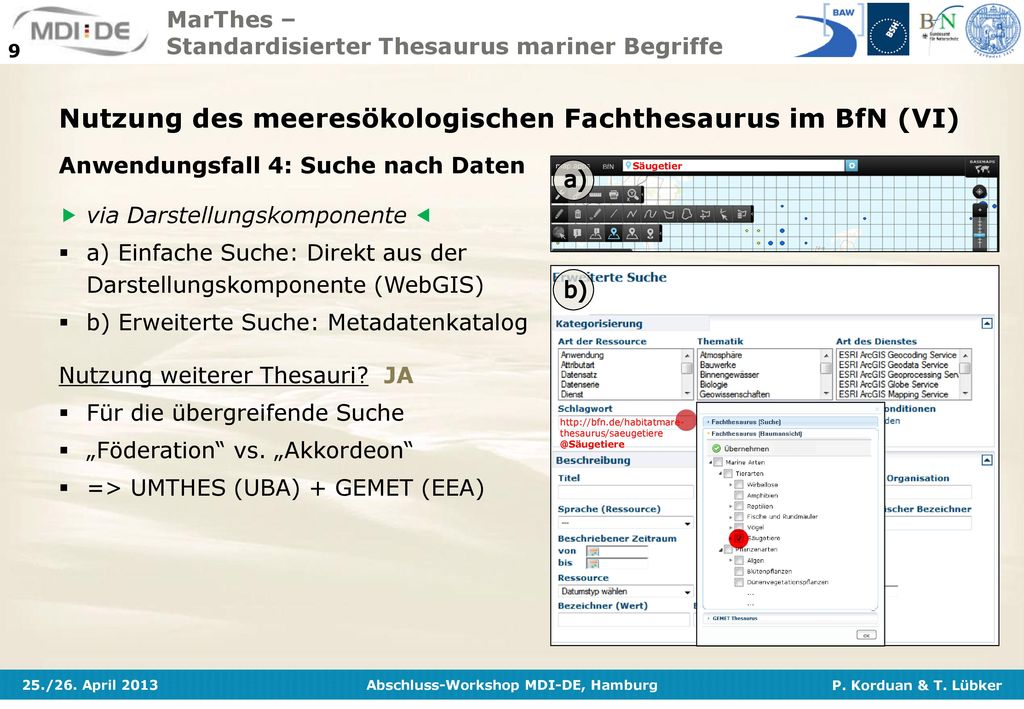Open the GEMET Thesaurus accordion panel

coord(790,618)
